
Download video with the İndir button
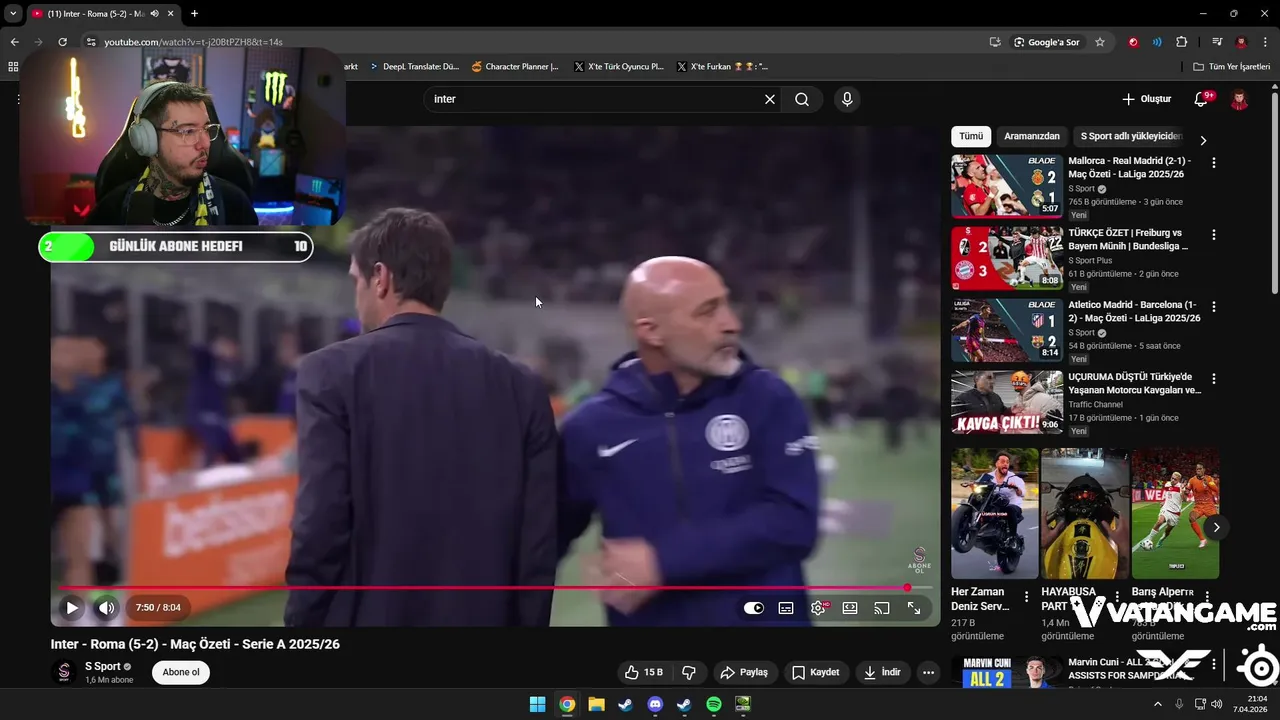click(x=883, y=672)
